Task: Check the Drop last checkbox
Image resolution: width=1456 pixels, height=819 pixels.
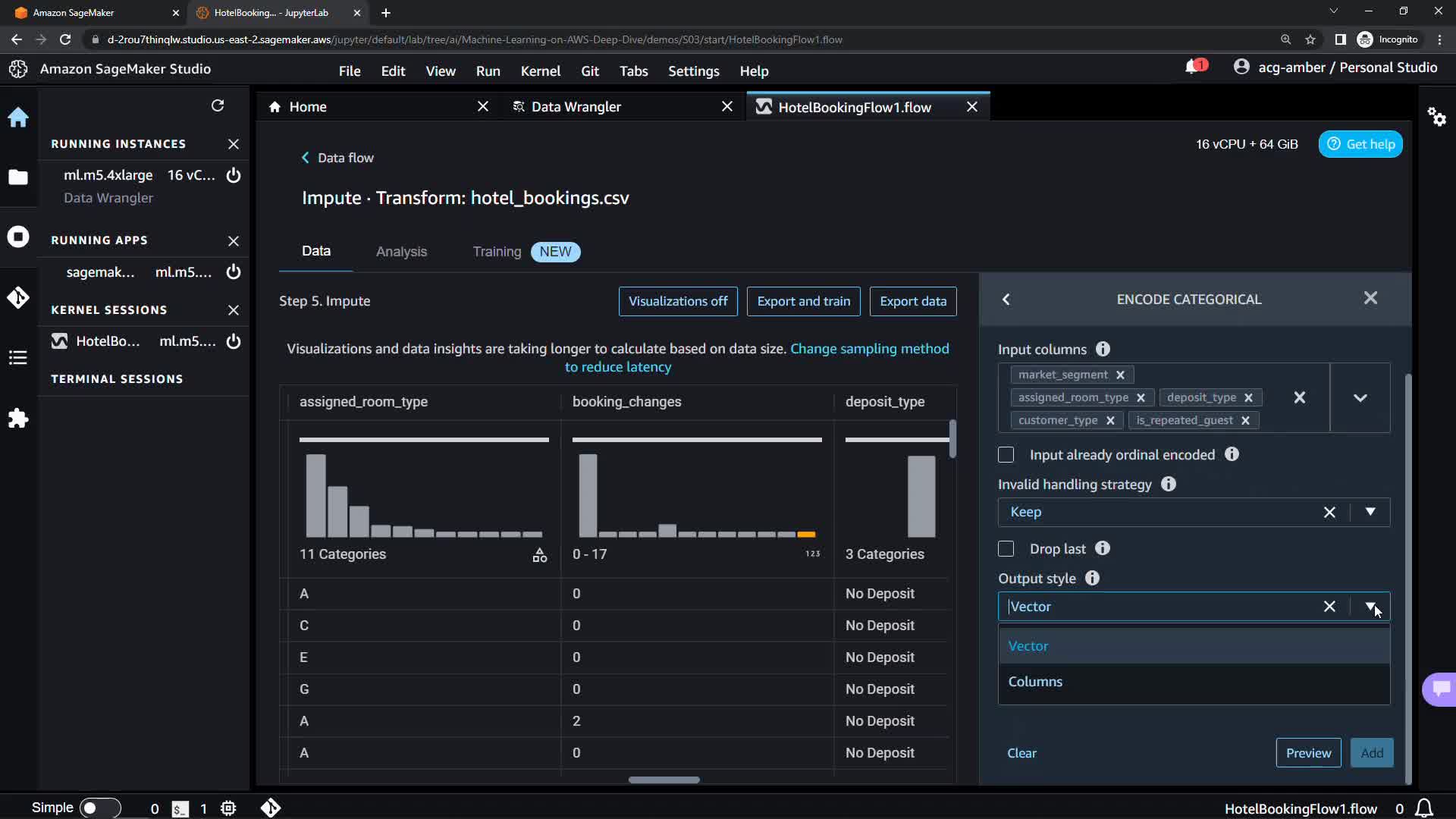Action: click(x=1006, y=549)
